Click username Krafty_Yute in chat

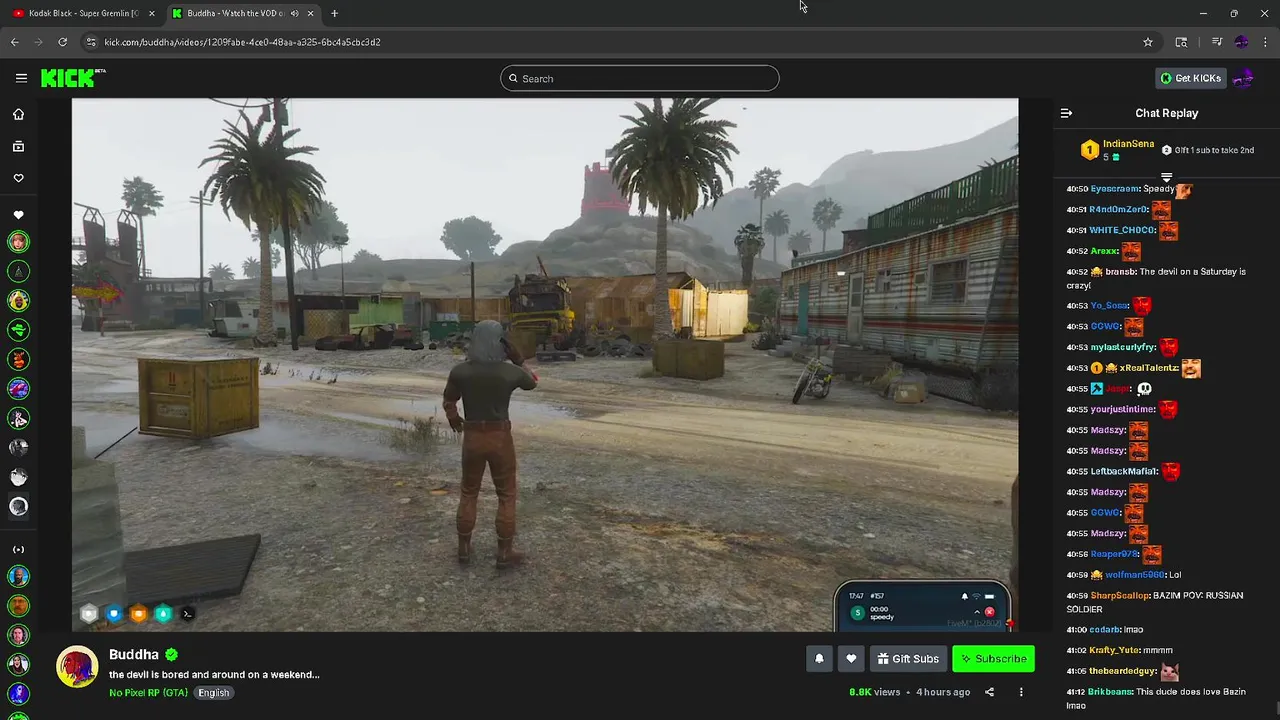click(x=1115, y=650)
